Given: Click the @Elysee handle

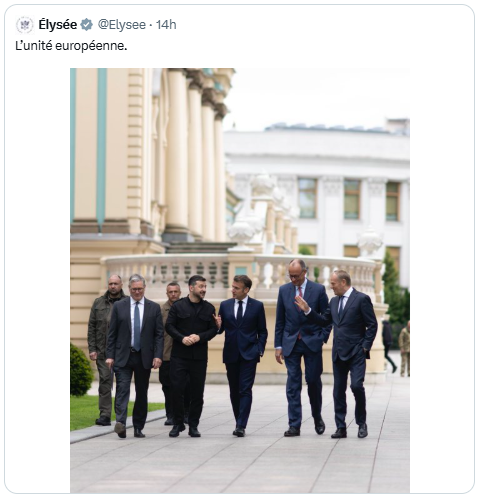Looking at the screenshot, I should coord(121,25).
